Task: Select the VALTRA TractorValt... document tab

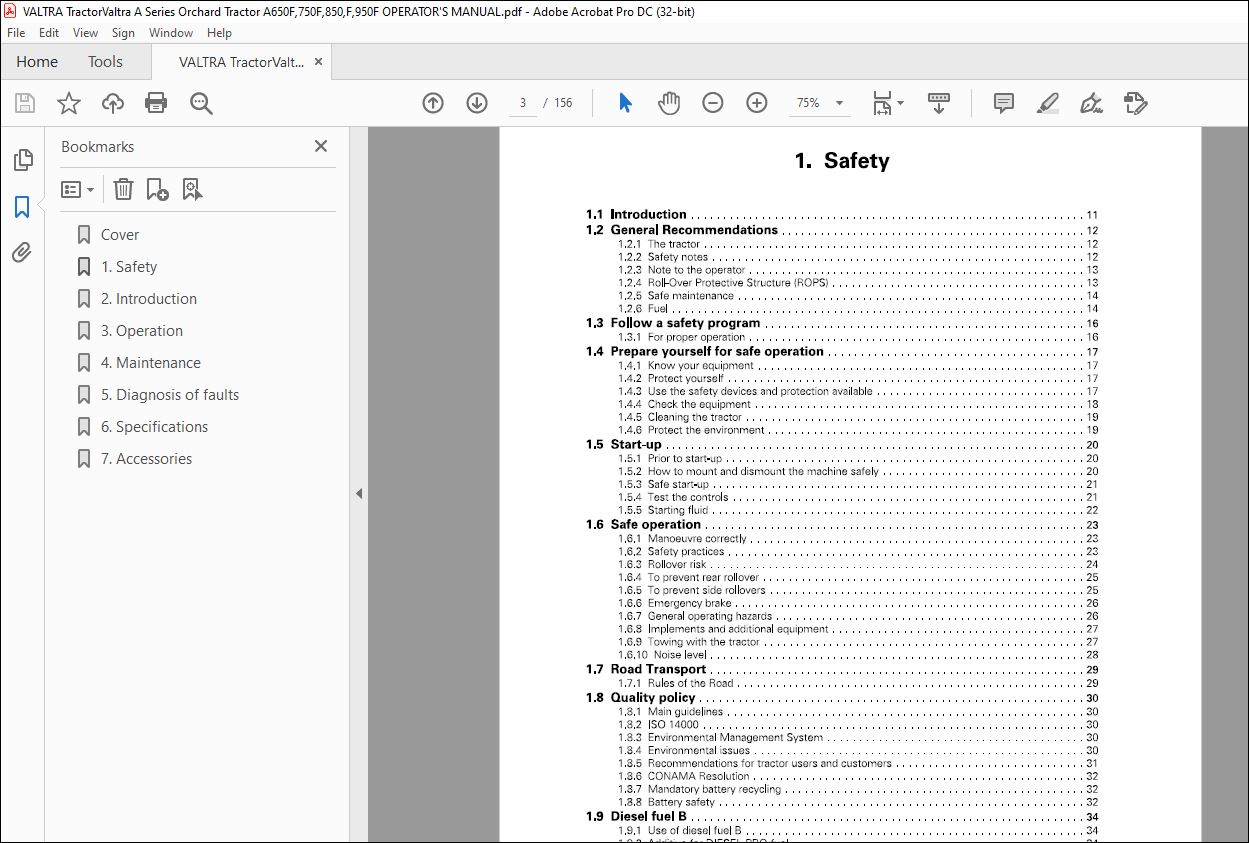Action: coord(241,62)
